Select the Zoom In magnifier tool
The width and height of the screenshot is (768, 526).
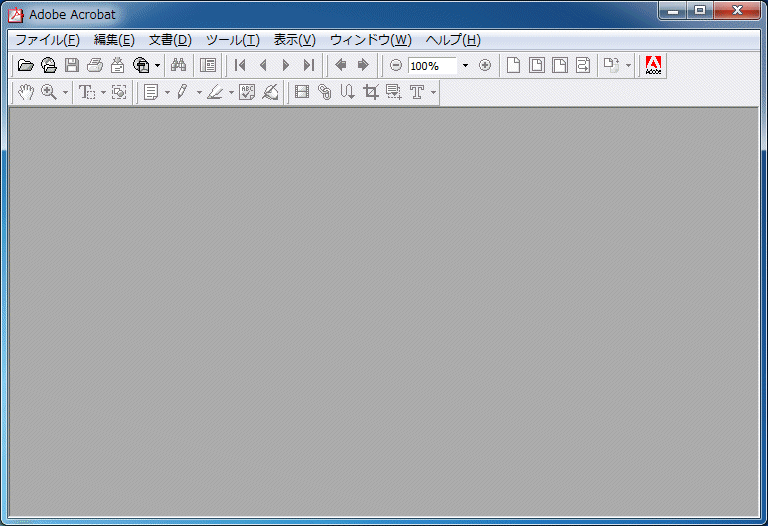48,92
